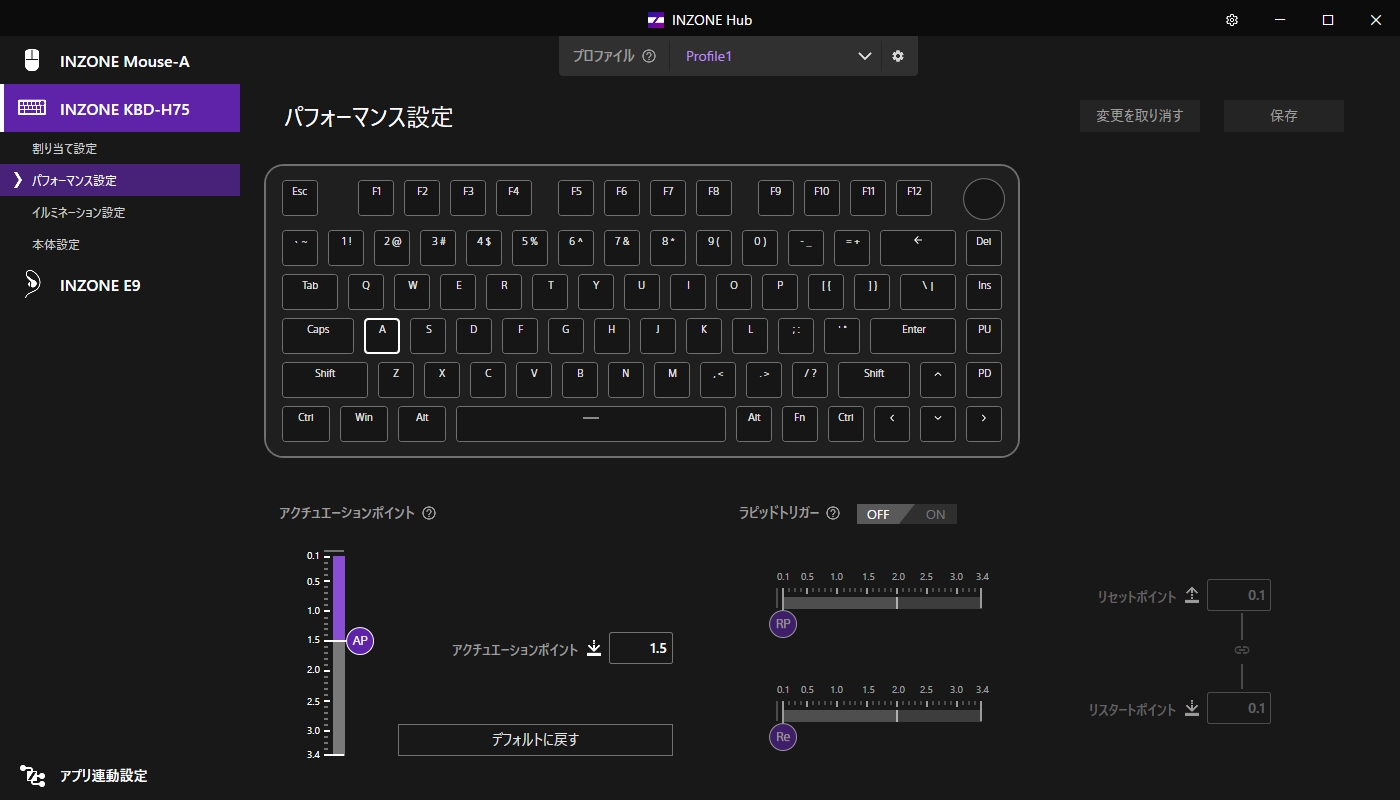This screenshot has width=1400, height=800.
Task: Click 変更を取り消す button
Action: (x=1140, y=116)
